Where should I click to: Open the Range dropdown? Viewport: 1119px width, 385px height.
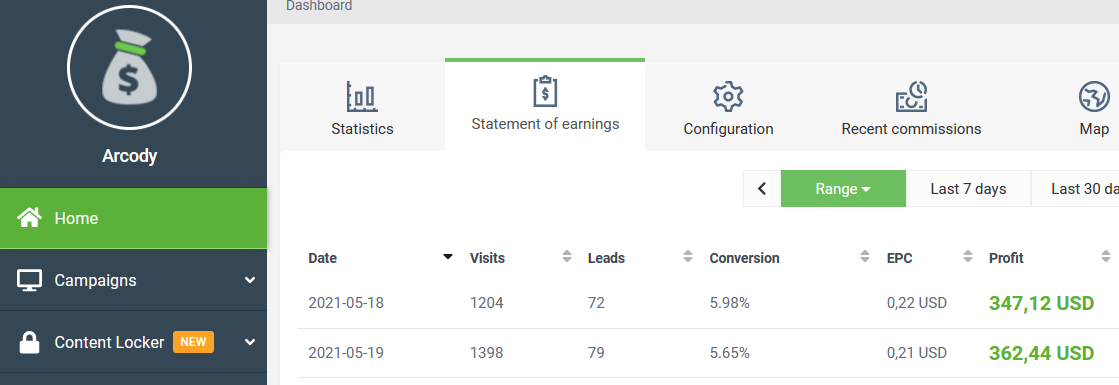tap(844, 189)
